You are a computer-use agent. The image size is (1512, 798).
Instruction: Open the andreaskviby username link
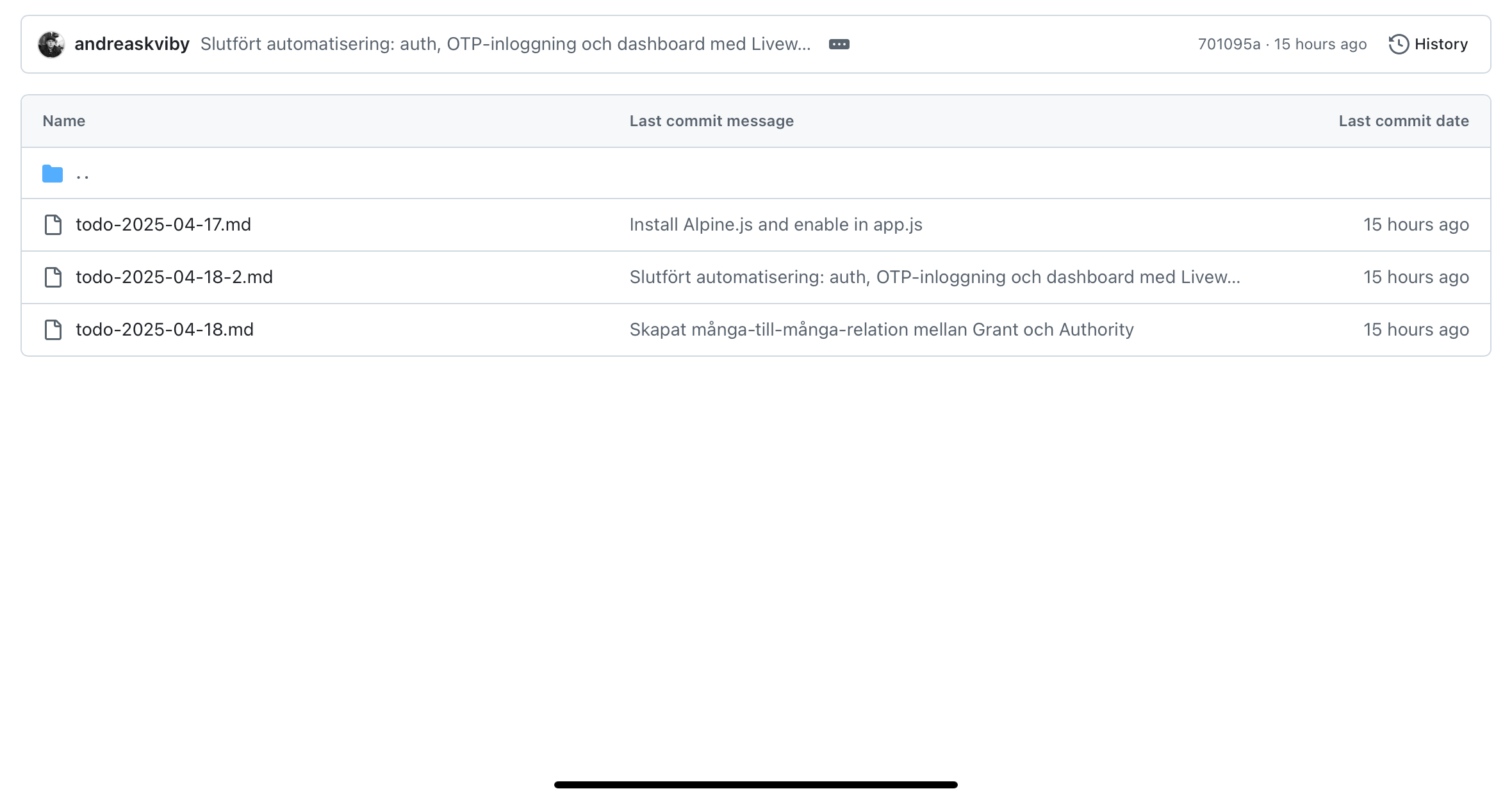(x=132, y=44)
